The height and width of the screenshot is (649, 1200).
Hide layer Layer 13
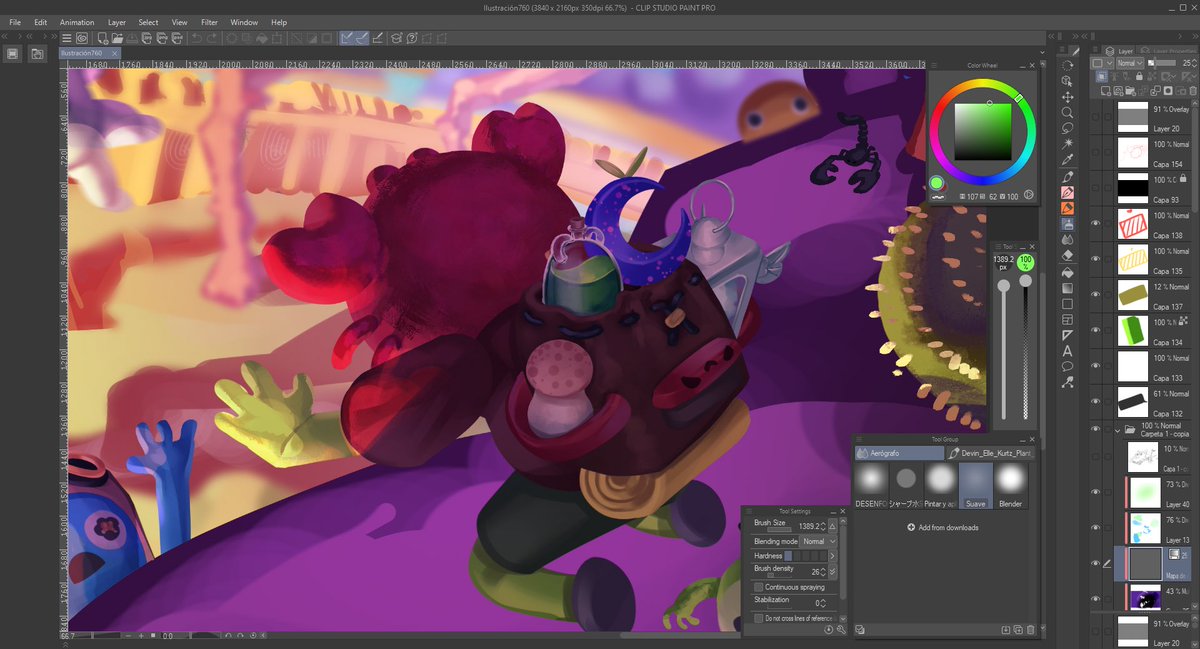[1095, 527]
